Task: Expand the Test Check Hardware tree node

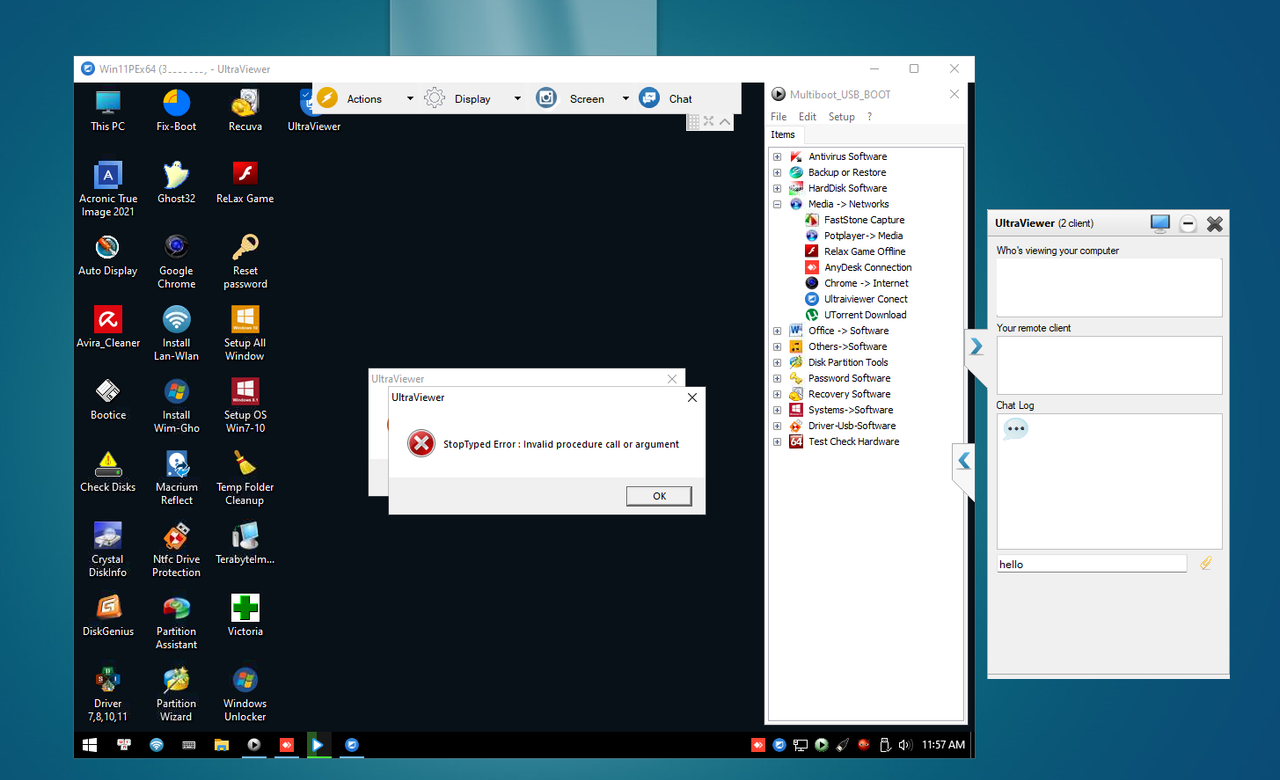Action: tap(777, 442)
